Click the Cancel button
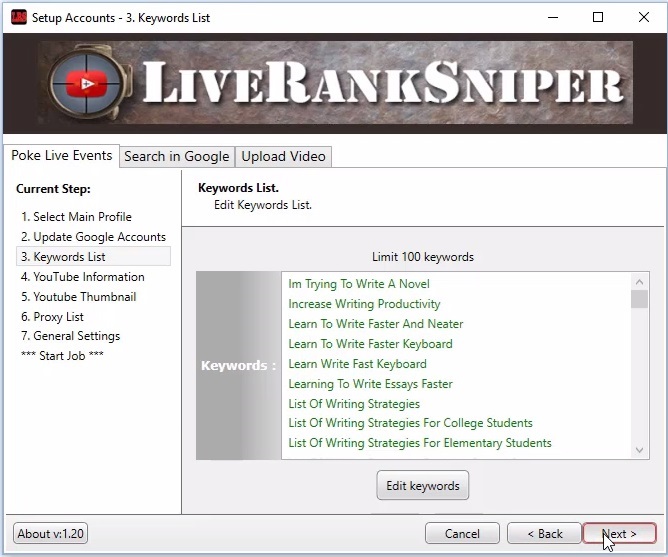The width and height of the screenshot is (668, 557). click(462, 534)
